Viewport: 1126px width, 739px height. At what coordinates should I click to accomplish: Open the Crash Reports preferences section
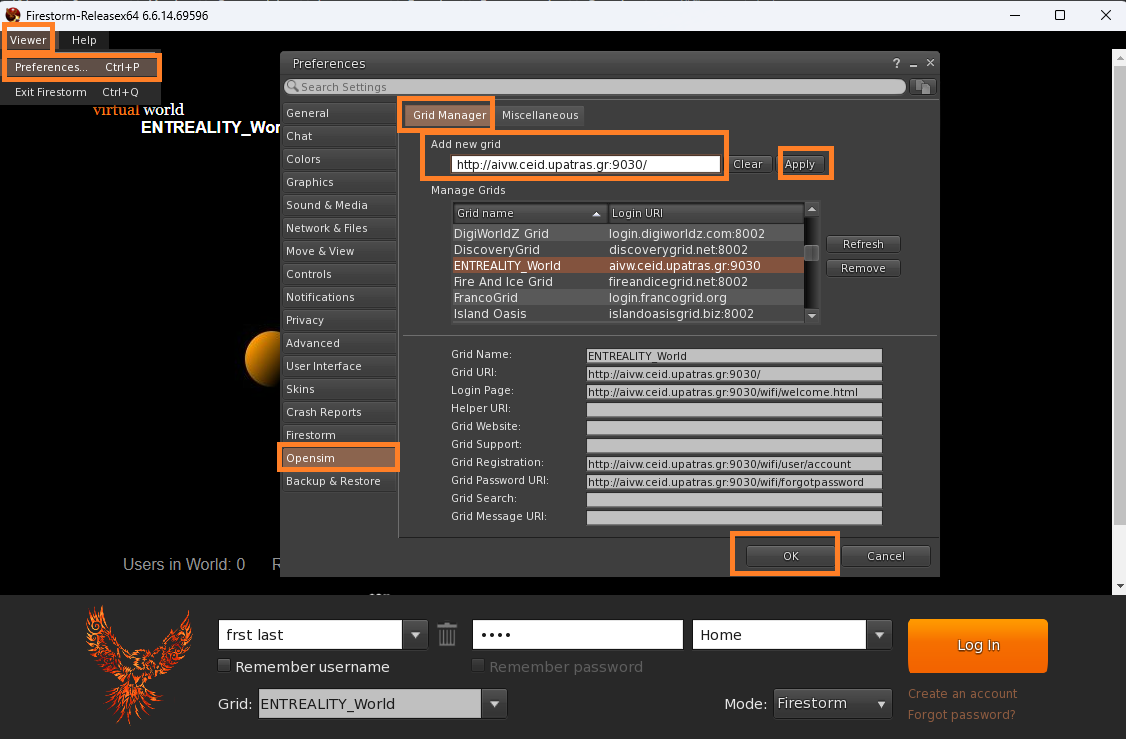(339, 412)
